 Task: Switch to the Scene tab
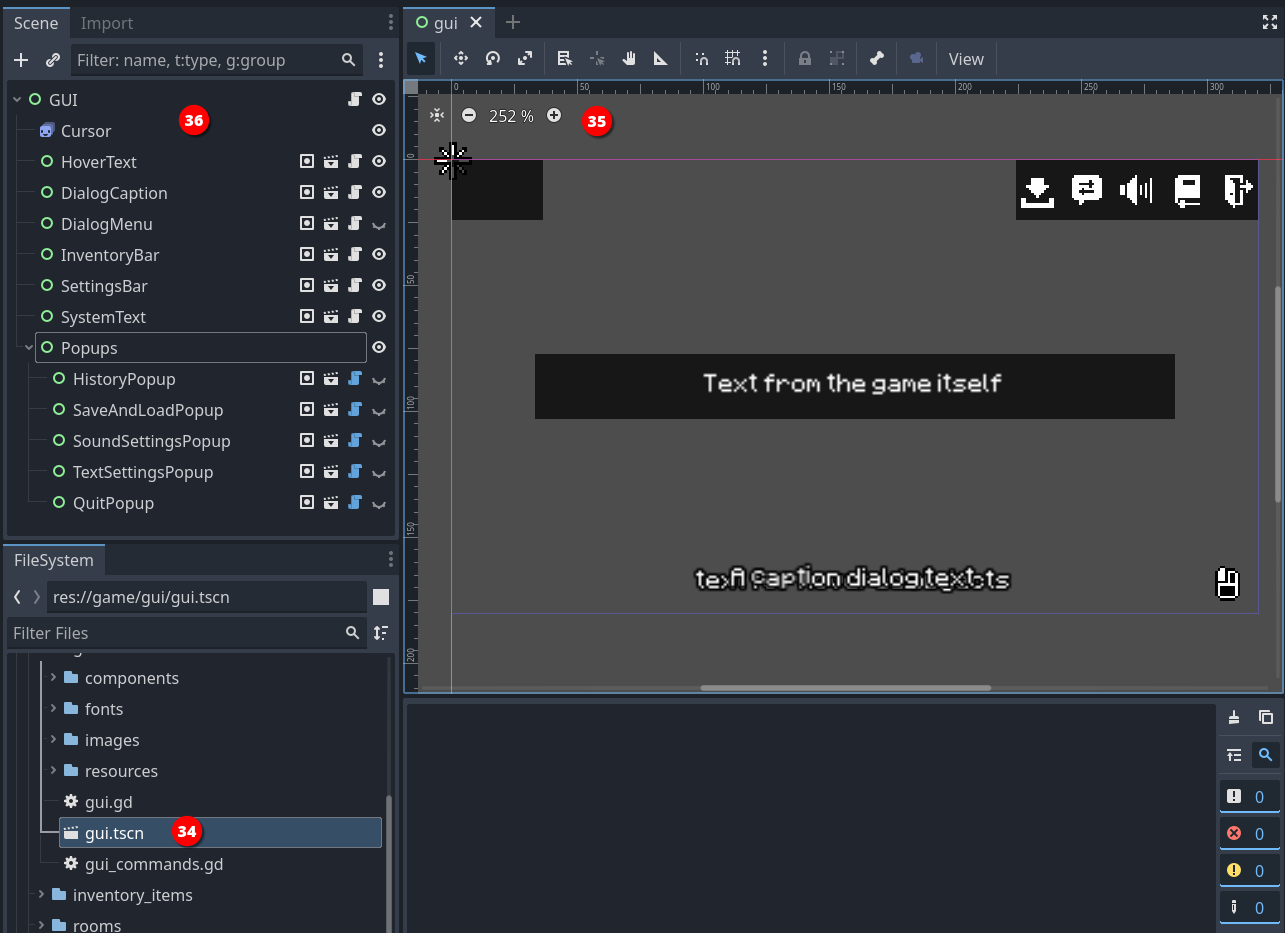(x=36, y=23)
